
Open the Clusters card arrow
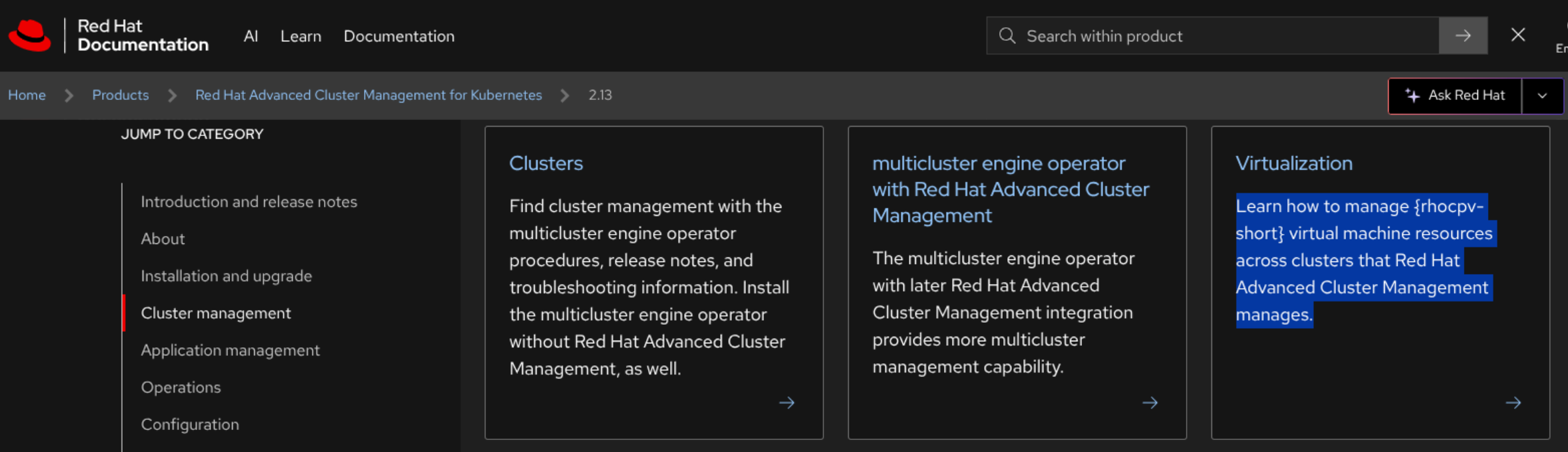coord(787,403)
